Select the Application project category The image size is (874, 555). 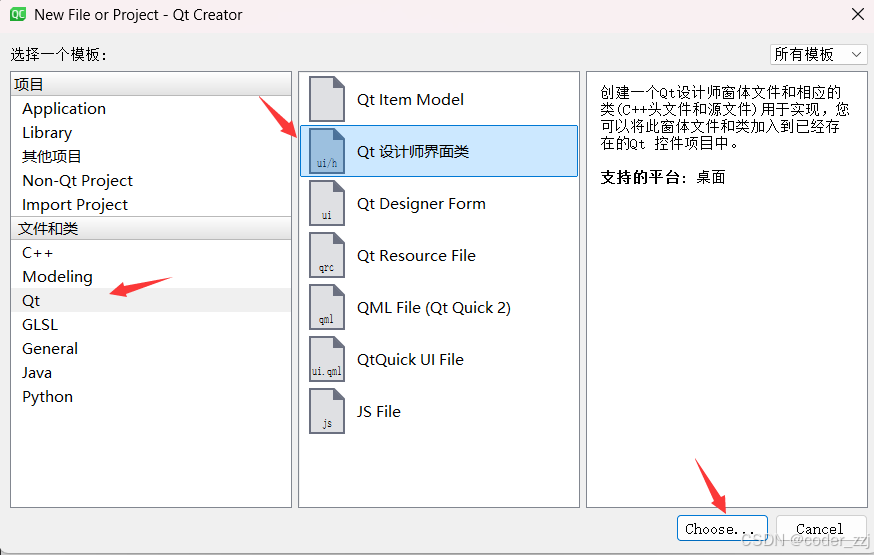(151, 109)
